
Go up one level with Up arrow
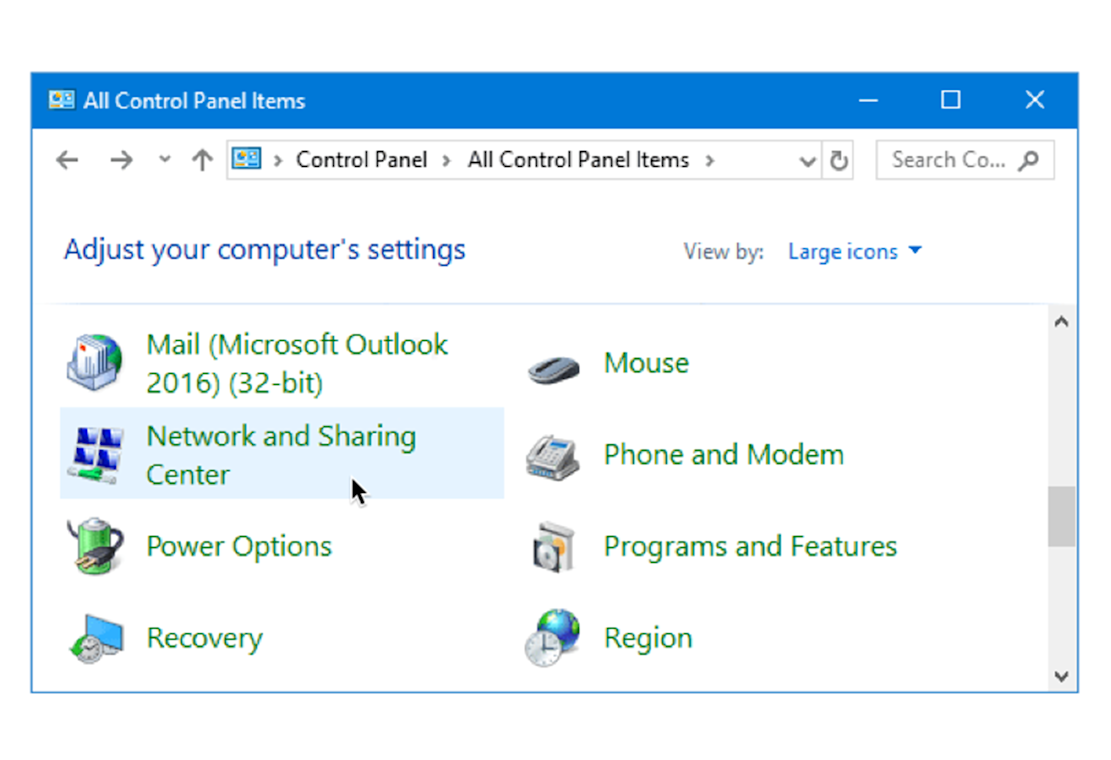(x=203, y=160)
